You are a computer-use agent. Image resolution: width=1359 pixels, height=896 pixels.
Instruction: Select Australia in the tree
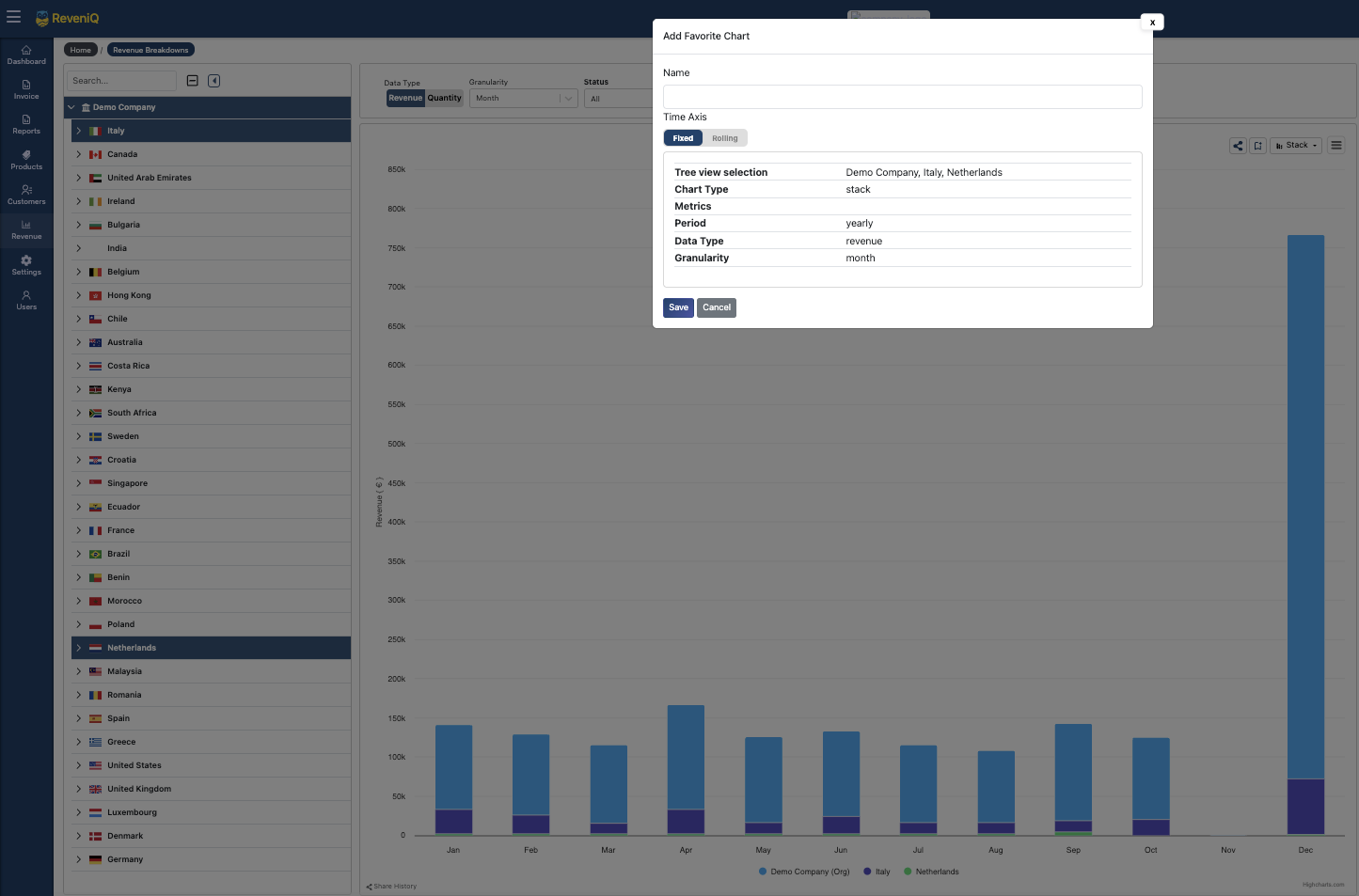[211, 342]
